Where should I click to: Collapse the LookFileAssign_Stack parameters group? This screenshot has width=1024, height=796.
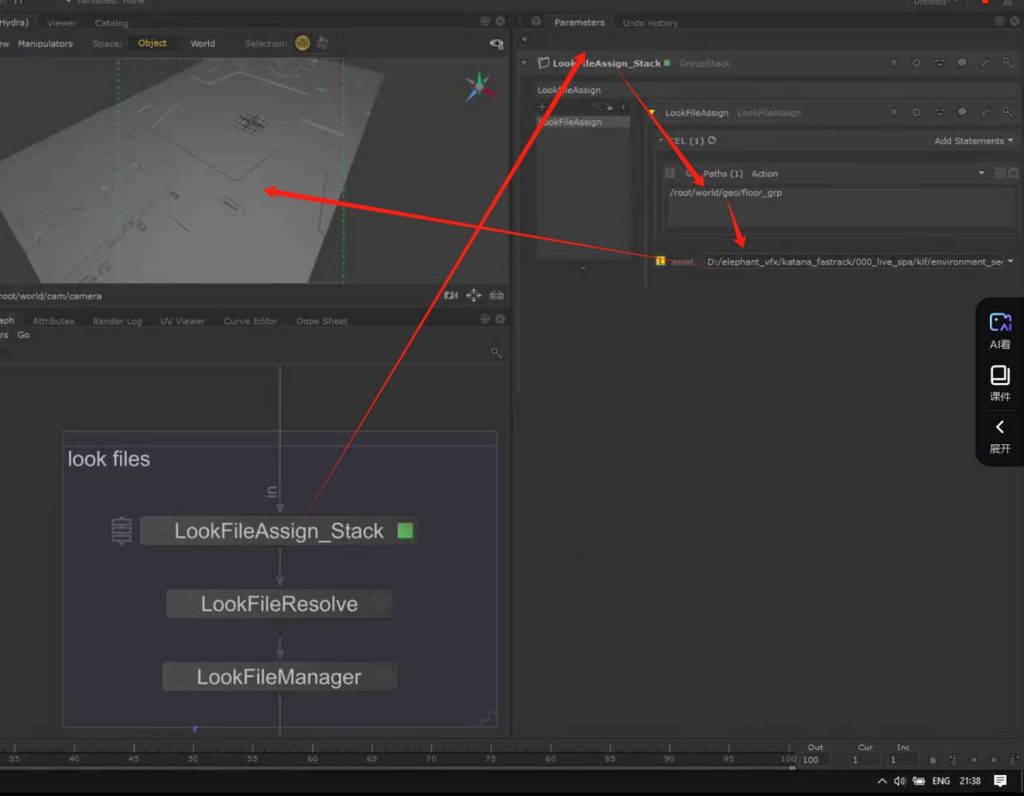click(x=525, y=63)
